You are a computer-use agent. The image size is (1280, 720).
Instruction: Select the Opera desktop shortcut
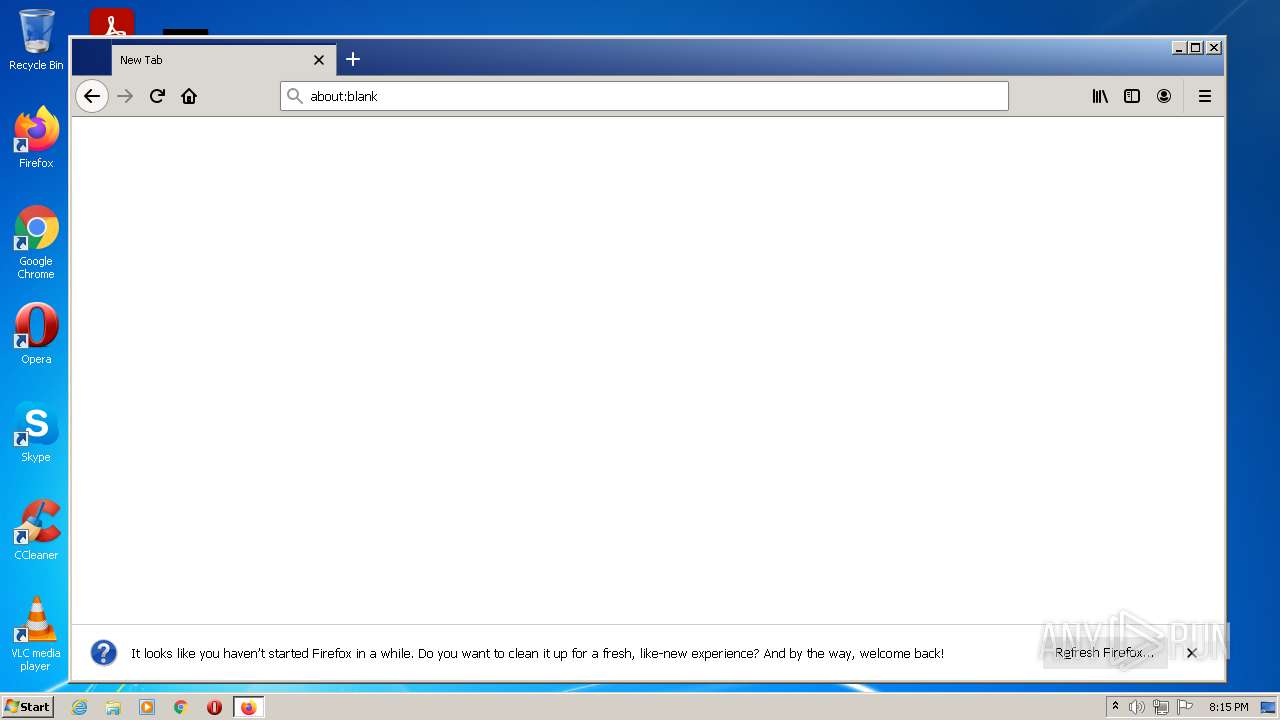tap(36, 334)
